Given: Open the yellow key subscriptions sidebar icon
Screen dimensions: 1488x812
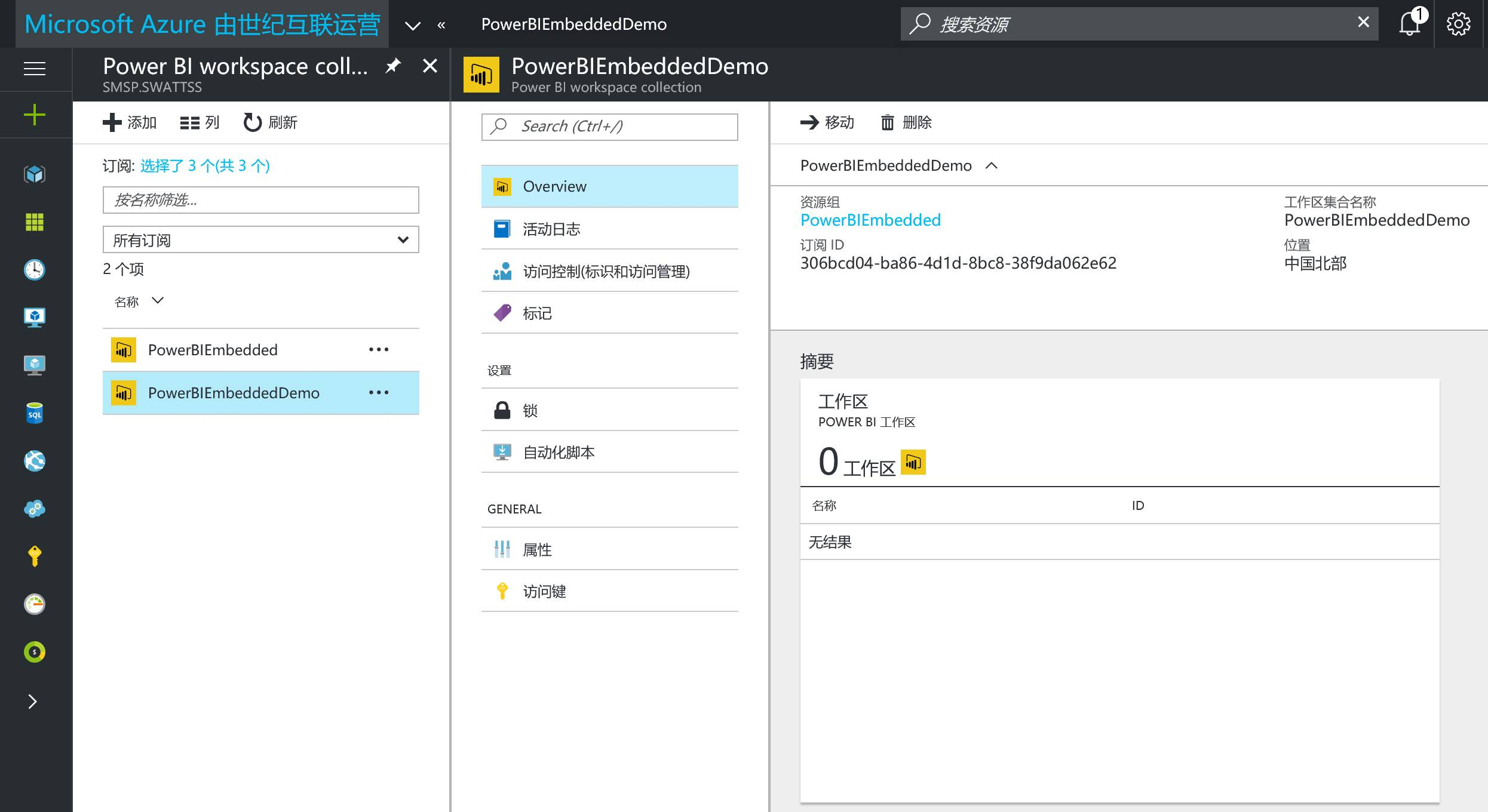Looking at the screenshot, I should pyautogui.click(x=35, y=556).
